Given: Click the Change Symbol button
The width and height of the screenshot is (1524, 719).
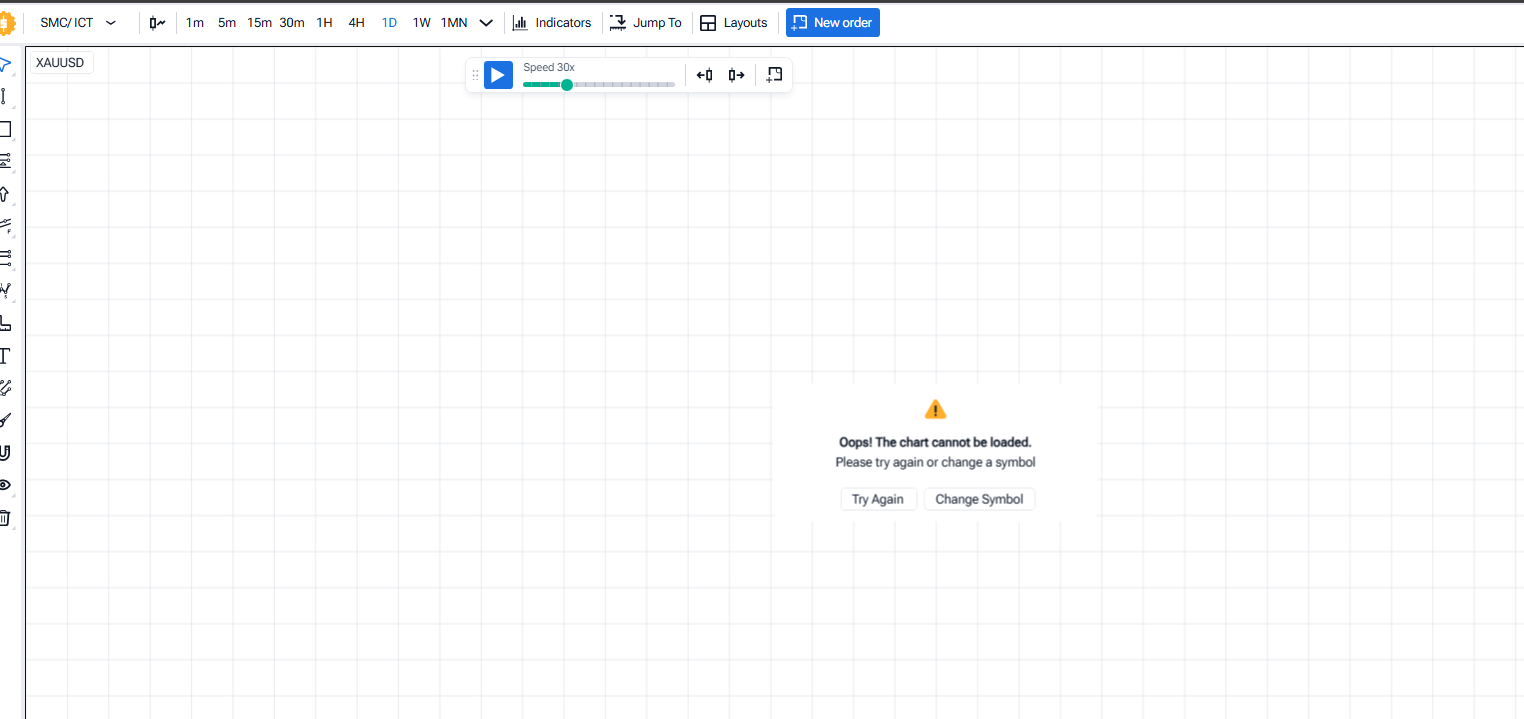Looking at the screenshot, I should [979, 499].
